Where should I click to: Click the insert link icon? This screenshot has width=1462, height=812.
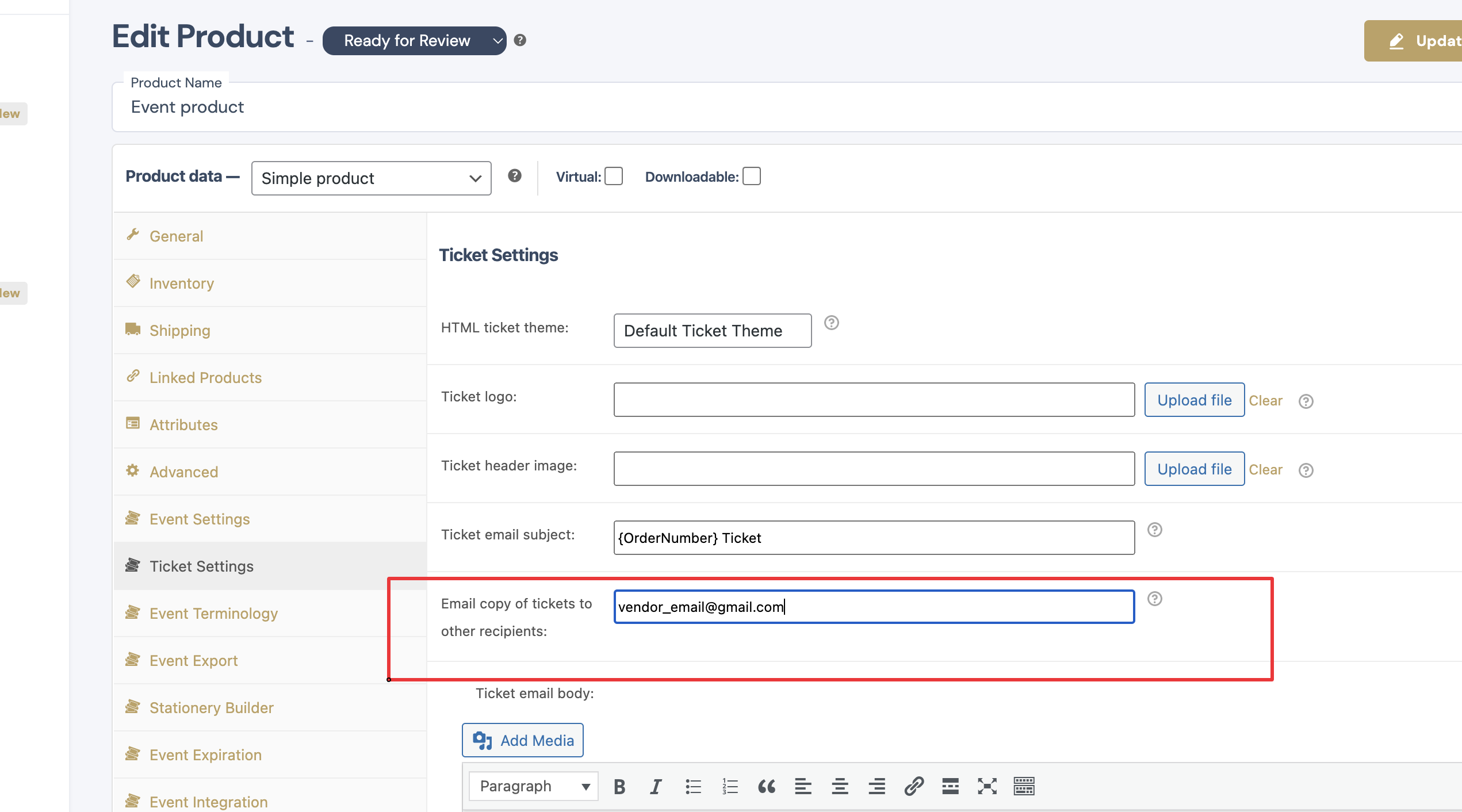pyautogui.click(x=913, y=786)
